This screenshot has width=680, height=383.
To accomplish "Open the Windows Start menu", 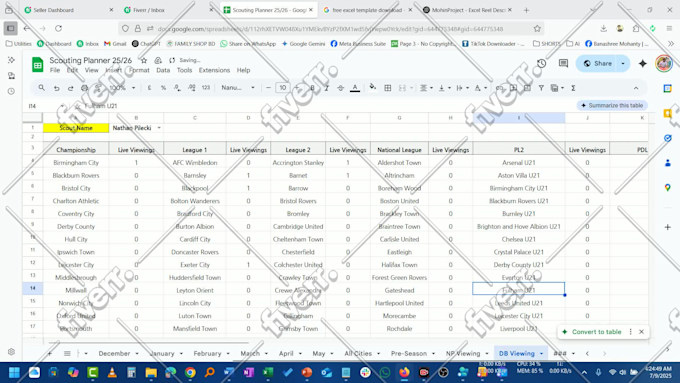I will coord(14,372).
